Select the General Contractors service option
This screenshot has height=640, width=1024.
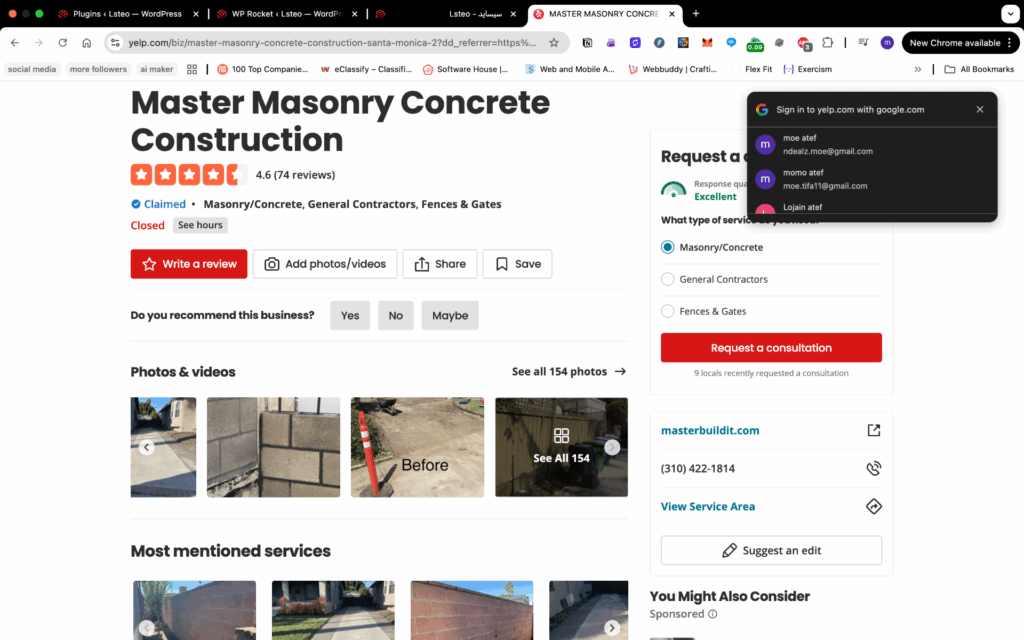coord(667,279)
